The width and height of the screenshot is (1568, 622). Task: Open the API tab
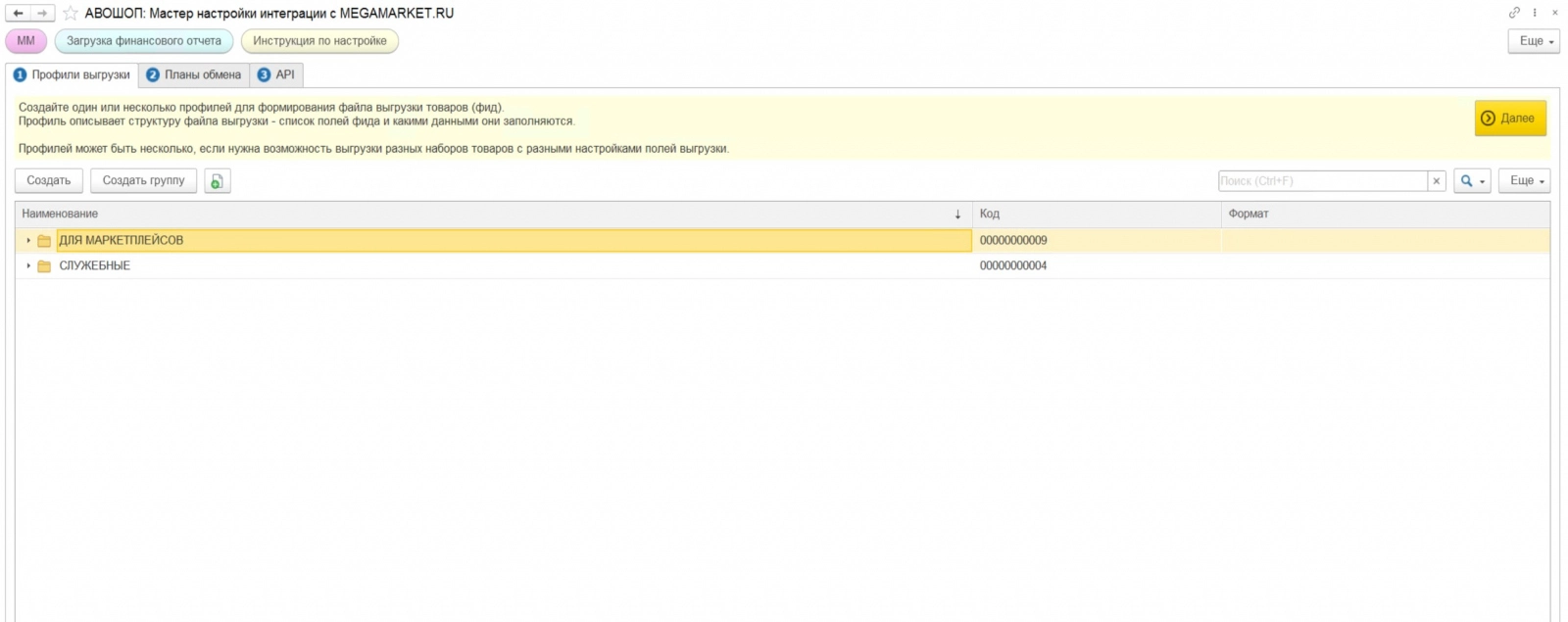[276, 75]
